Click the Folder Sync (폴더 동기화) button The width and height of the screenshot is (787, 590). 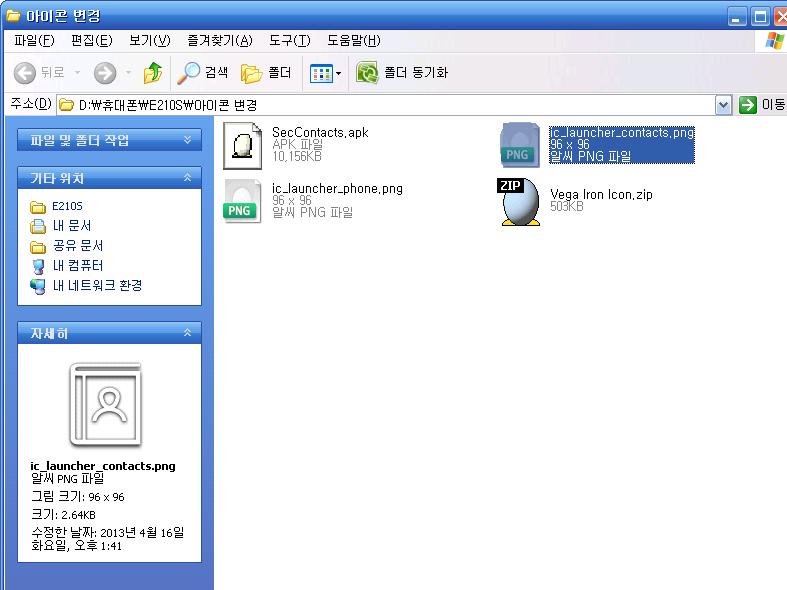pos(403,73)
